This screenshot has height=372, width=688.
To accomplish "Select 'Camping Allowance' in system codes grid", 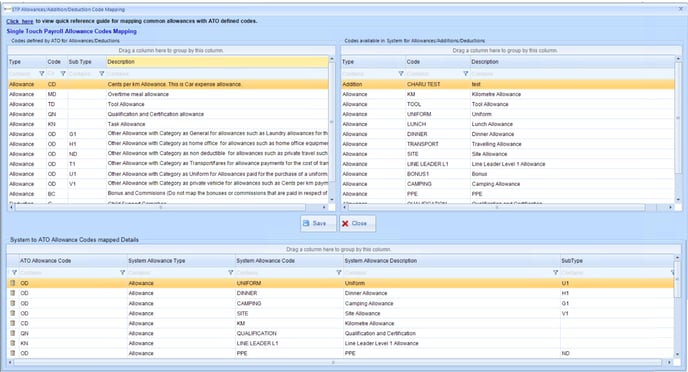I will 508,184.
